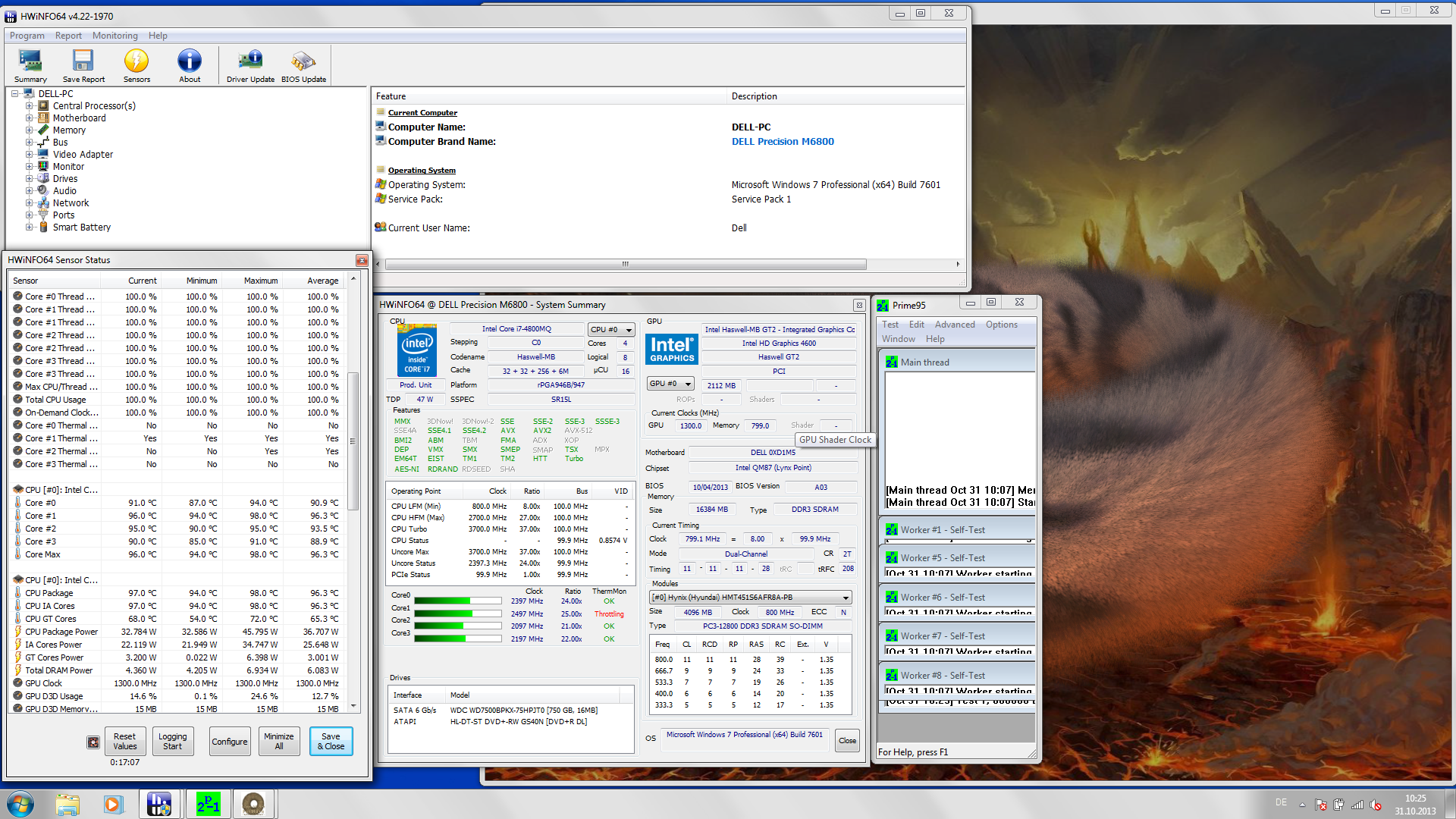Click the Minimize All button

pos(279,742)
